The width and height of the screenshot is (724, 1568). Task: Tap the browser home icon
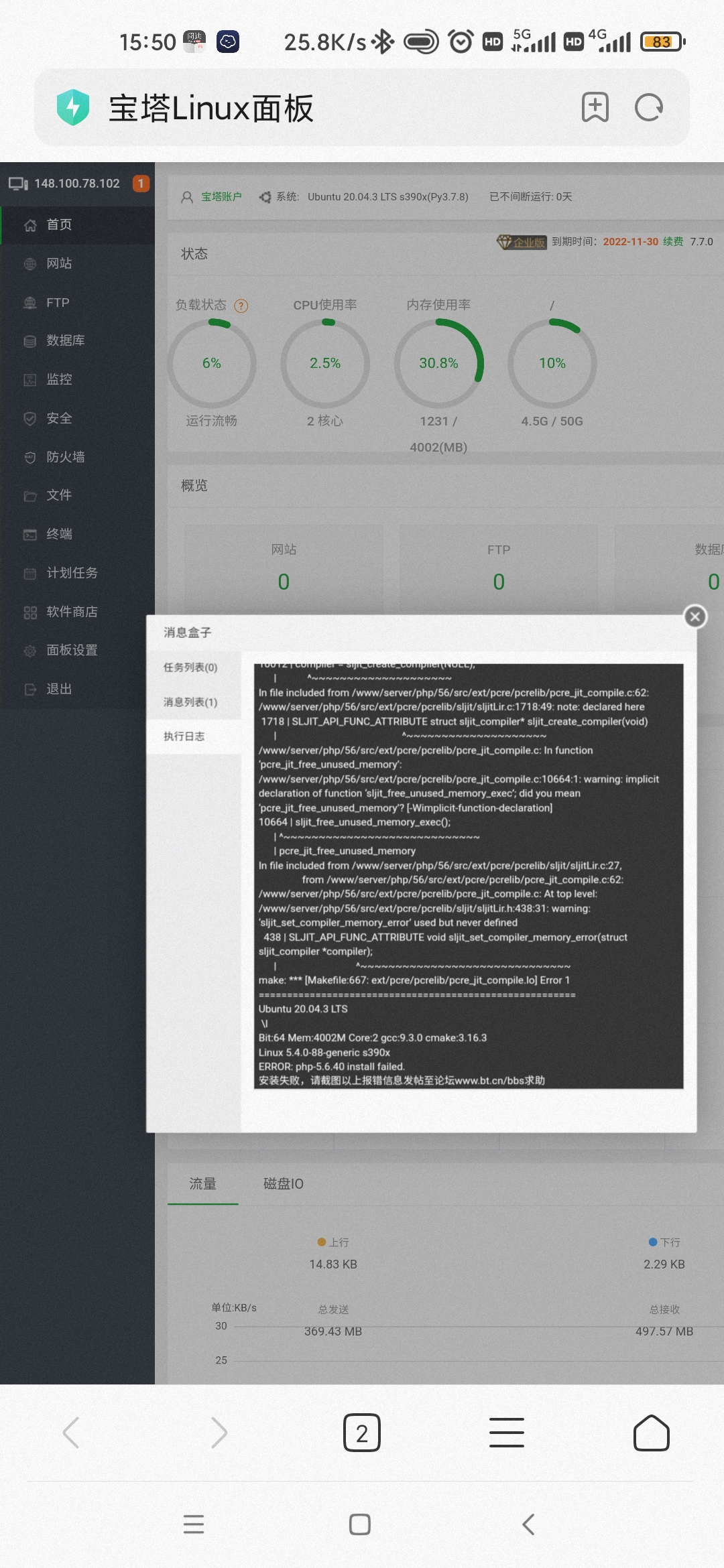(x=652, y=1433)
